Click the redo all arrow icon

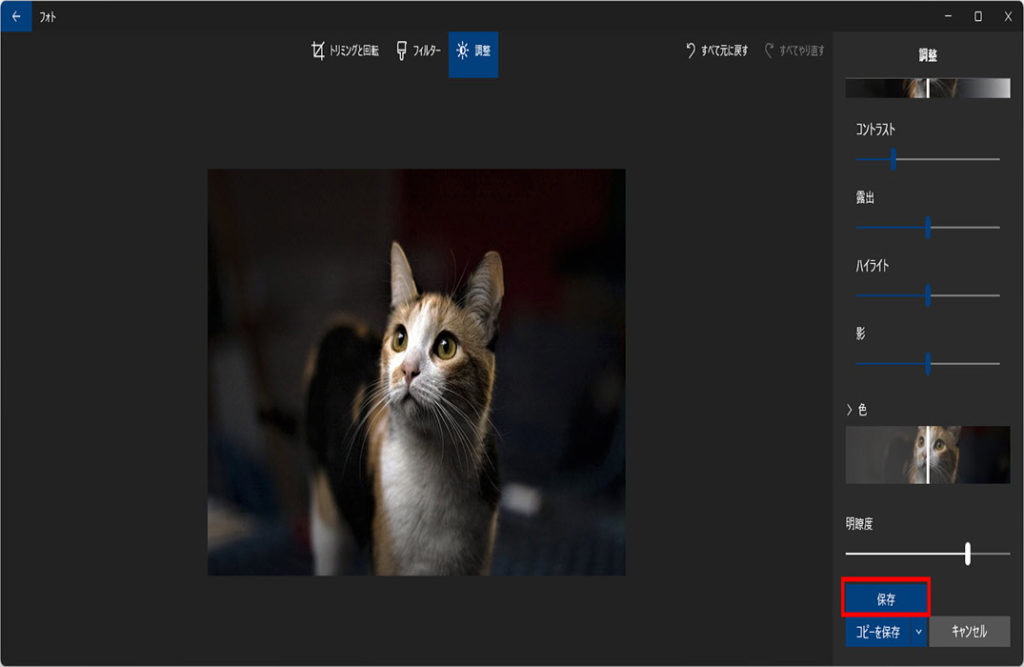[769, 51]
